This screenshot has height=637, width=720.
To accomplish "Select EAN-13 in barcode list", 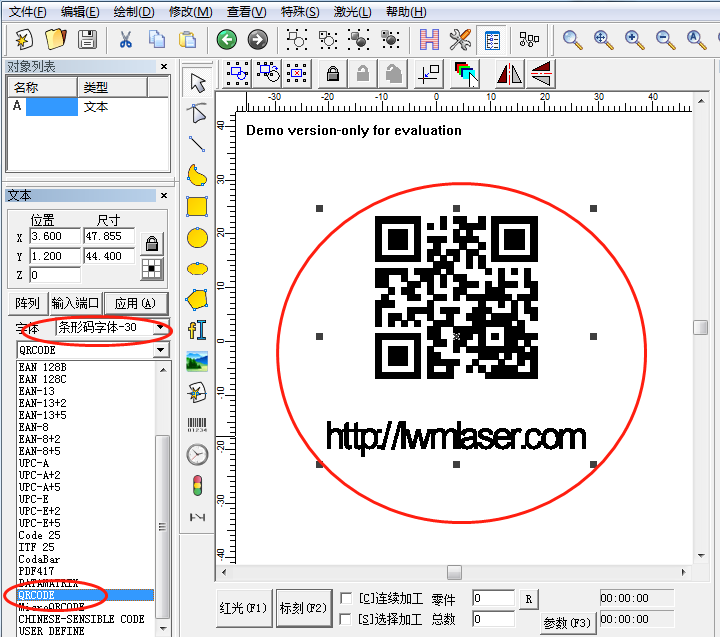I will pyautogui.click(x=36, y=391).
